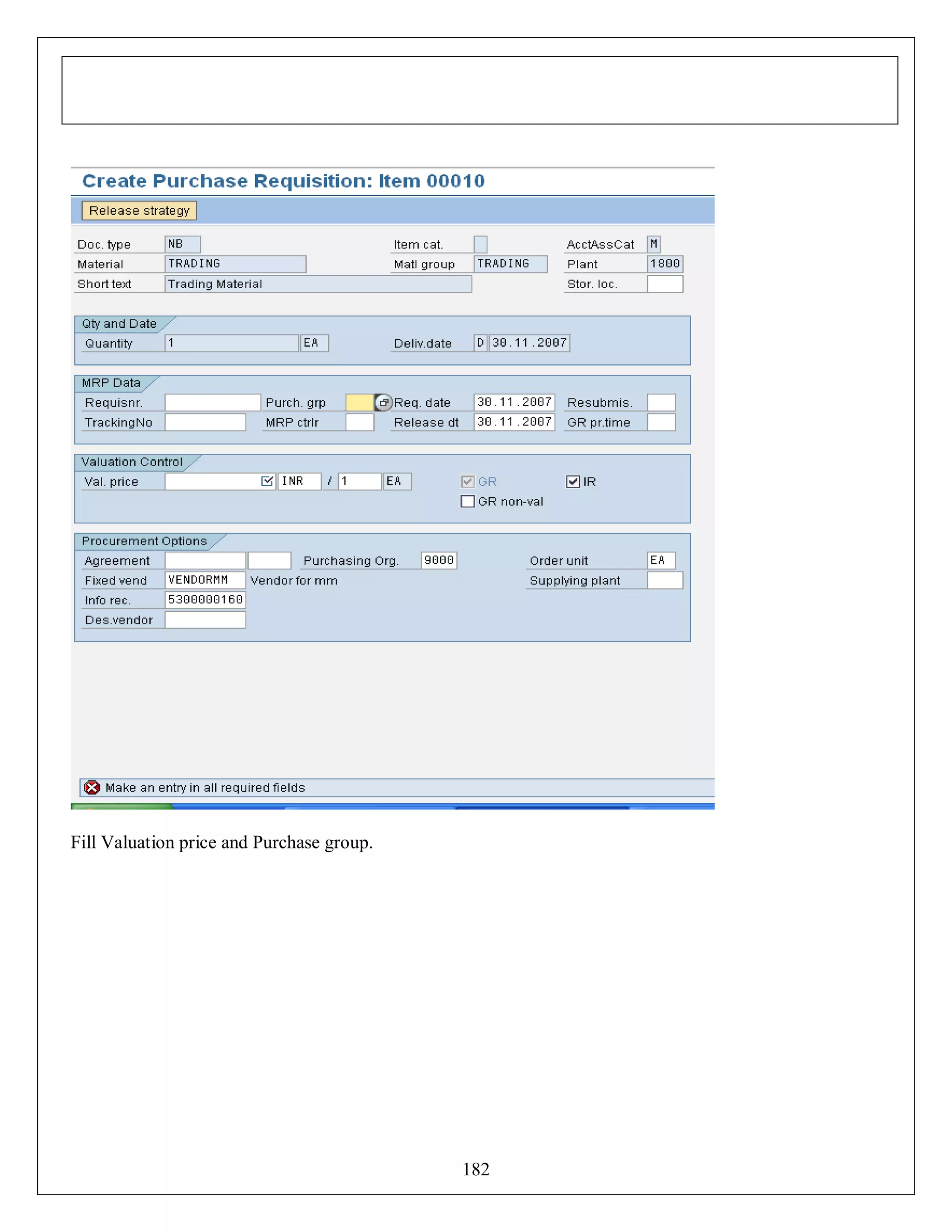Click the Purch. grp input field
This screenshot has height=1232, width=952.
pyautogui.click(x=359, y=402)
